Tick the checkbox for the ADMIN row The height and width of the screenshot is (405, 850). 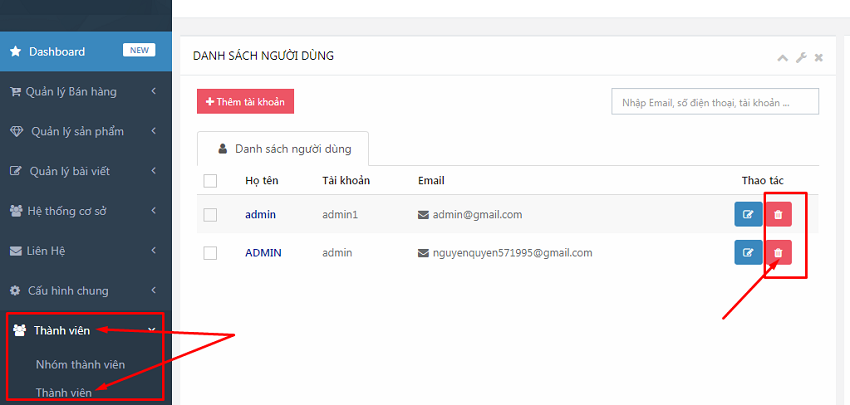(x=210, y=253)
